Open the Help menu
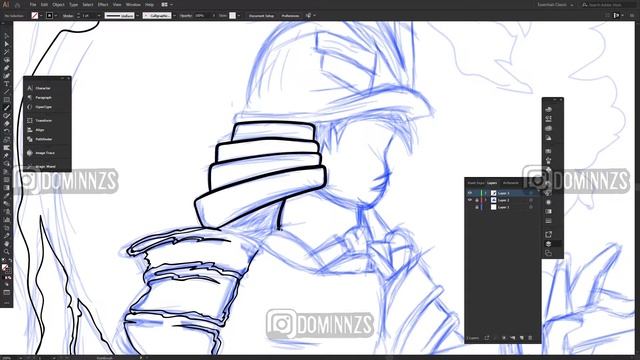The height and width of the screenshot is (360, 640). click(x=149, y=4)
